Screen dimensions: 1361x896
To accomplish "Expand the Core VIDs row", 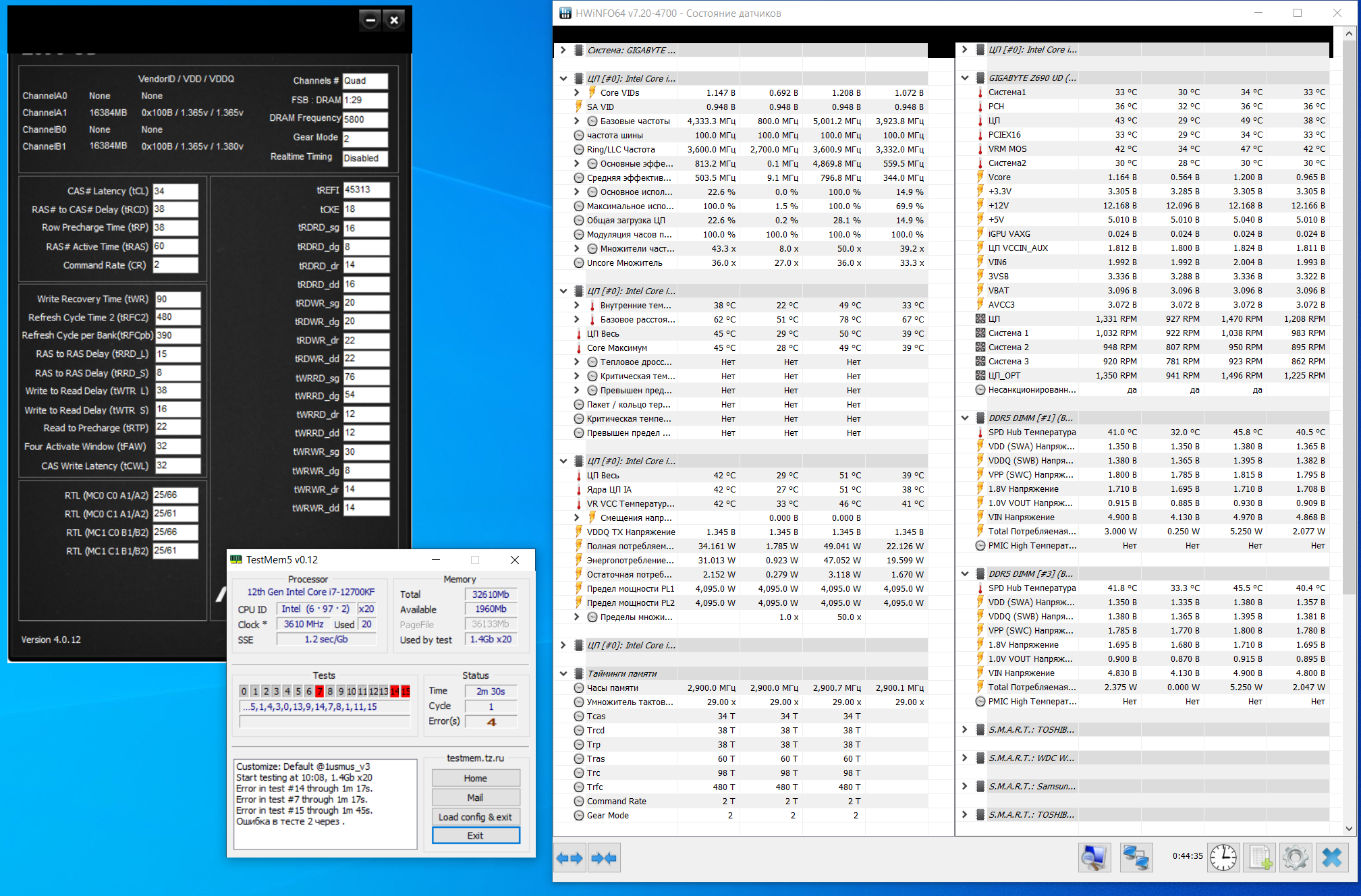I will 576,92.
